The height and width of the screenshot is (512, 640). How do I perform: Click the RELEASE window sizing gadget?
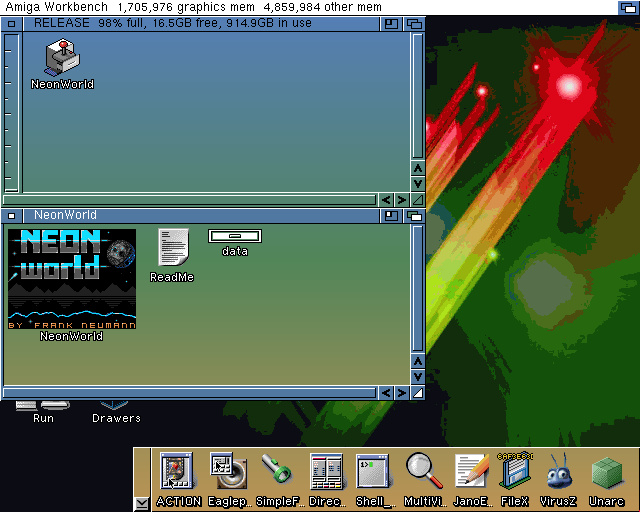[x=418, y=200]
